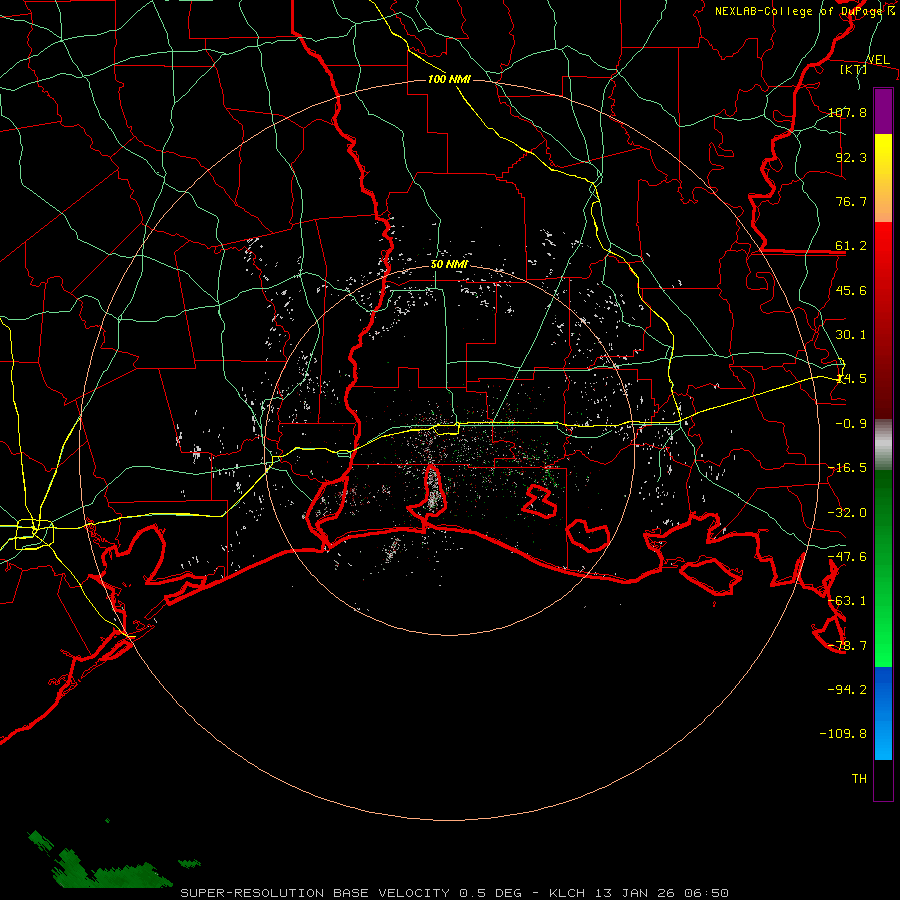
Task: Click the 30.1 legend value
Action: point(851,335)
